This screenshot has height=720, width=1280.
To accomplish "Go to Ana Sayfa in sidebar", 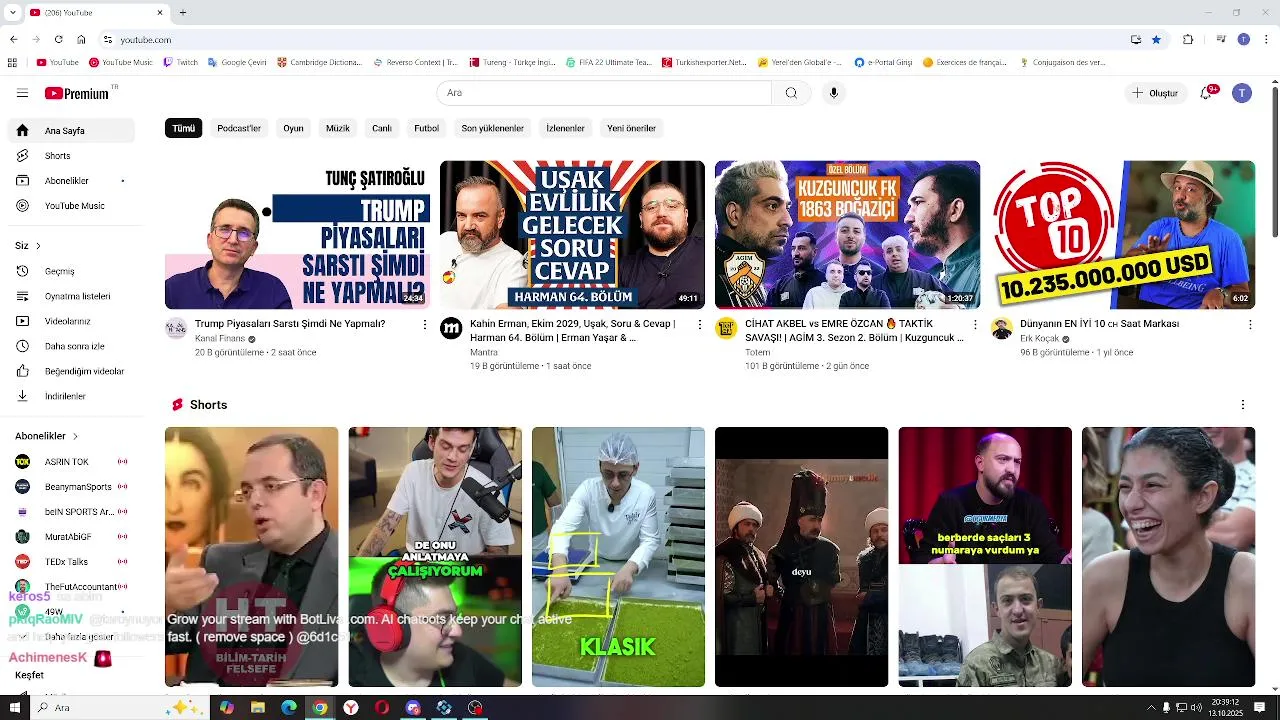I will [x=71, y=131].
